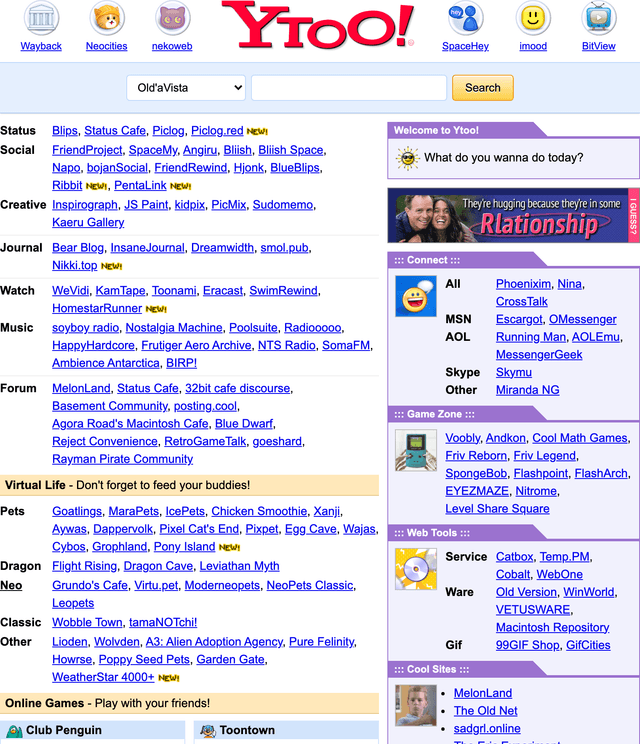Visit the Kaeru Gallery link
This screenshot has height=744, width=640.
(x=88, y=223)
